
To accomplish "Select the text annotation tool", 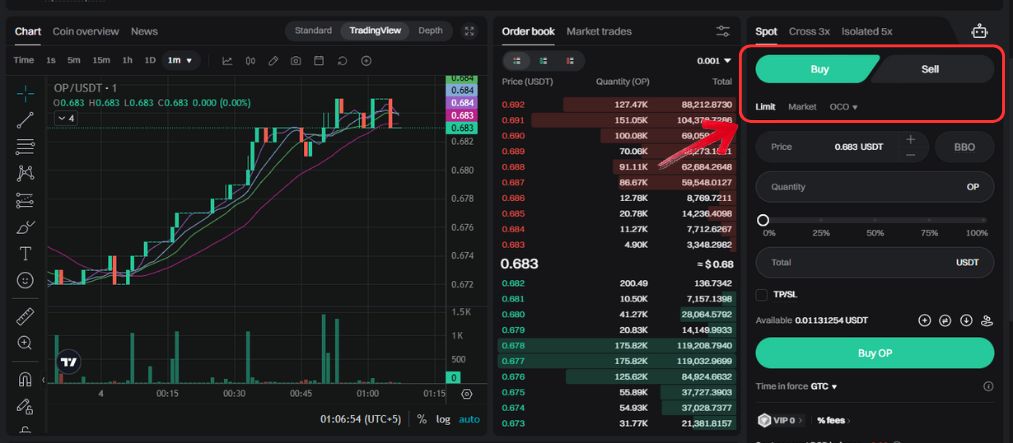I will point(25,254).
